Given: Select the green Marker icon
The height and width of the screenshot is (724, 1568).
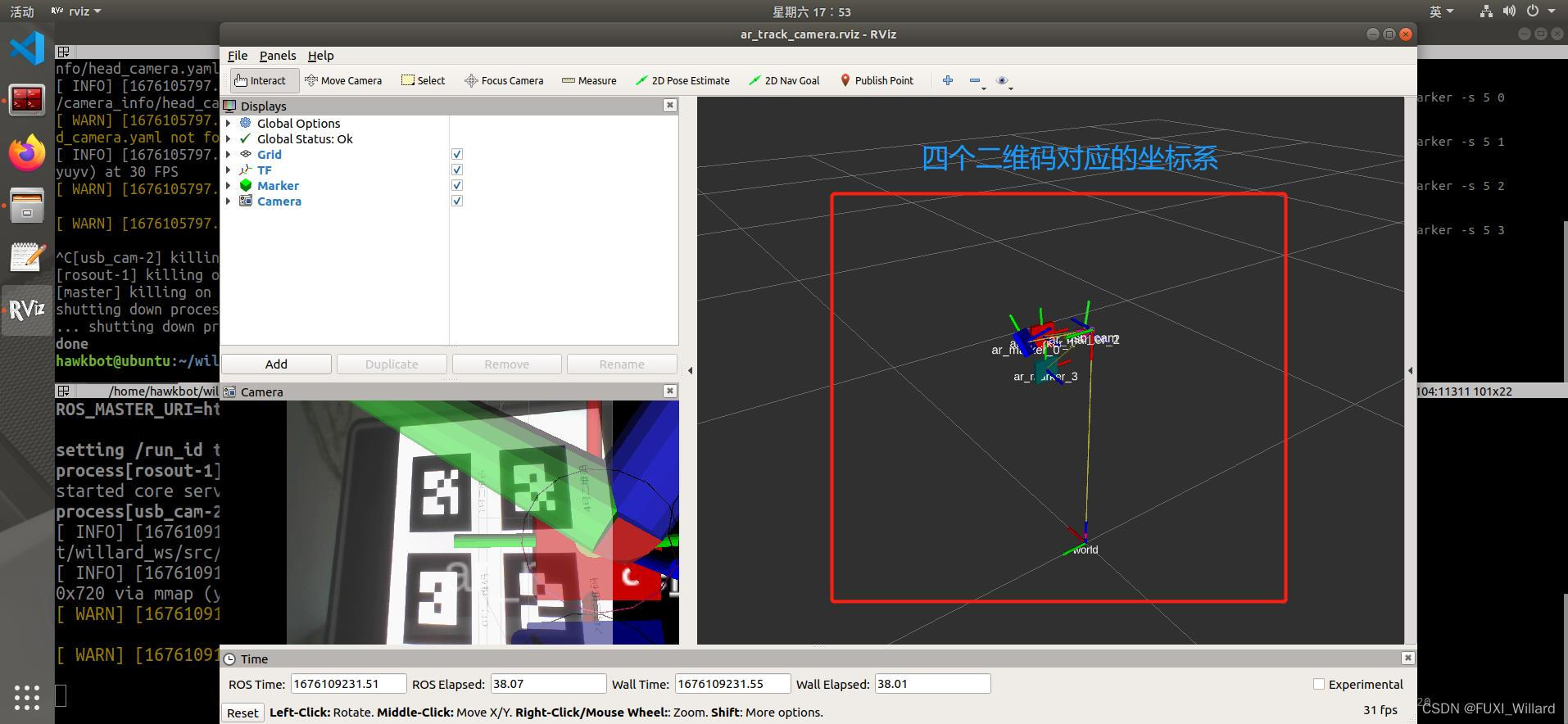Looking at the screenshot, I should 246,185.
